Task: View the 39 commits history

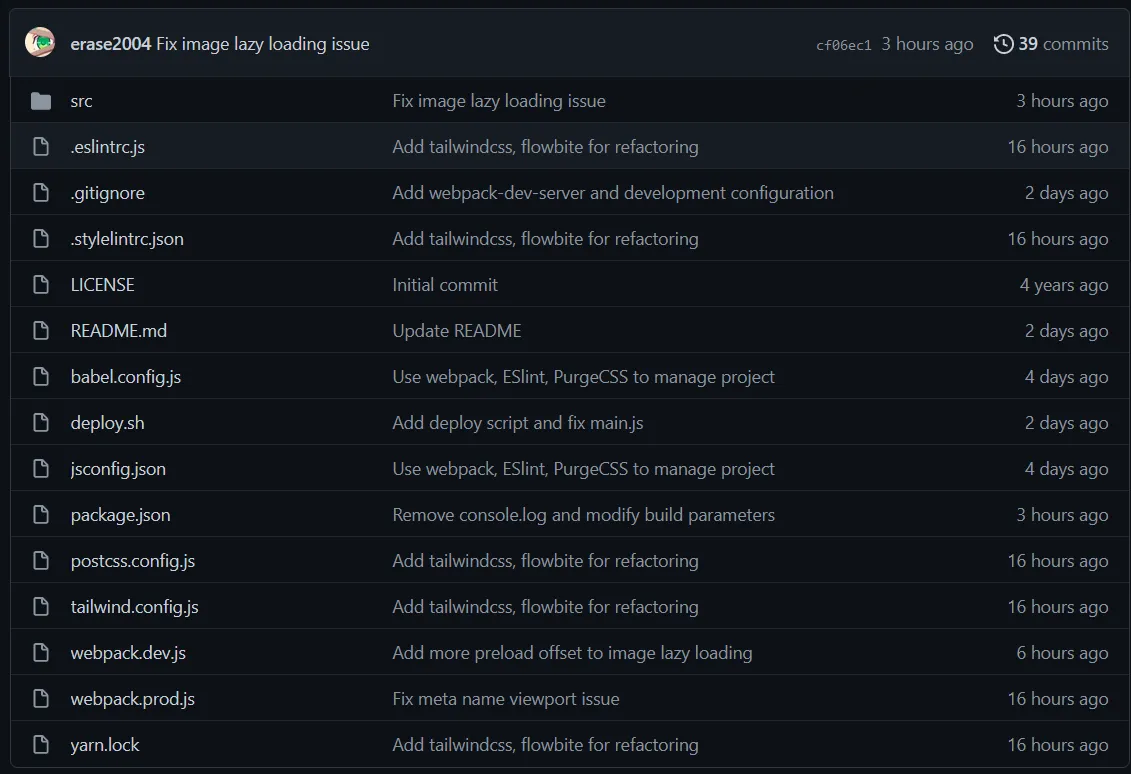Action: [x=1051, y=44]
